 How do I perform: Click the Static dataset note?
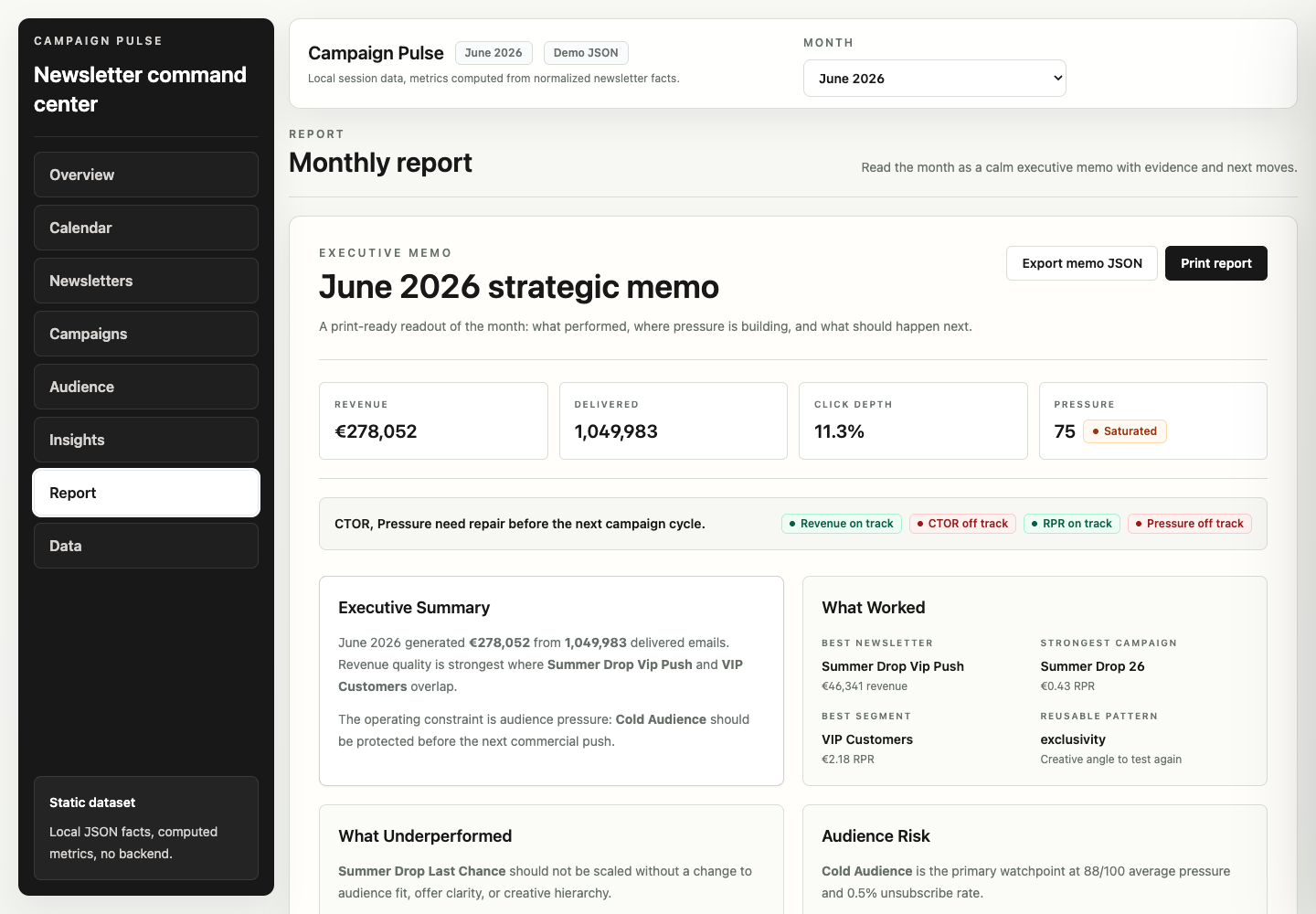146,828
